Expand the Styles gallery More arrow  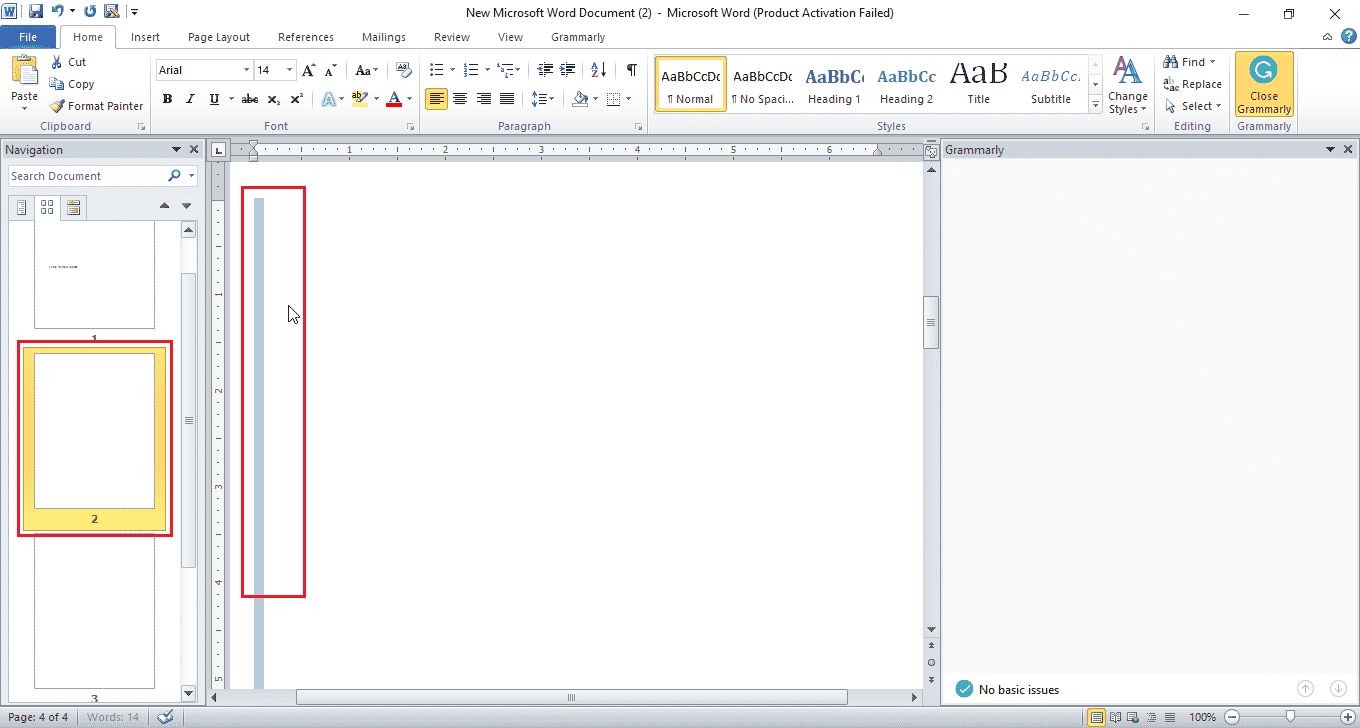point(1096,104)
